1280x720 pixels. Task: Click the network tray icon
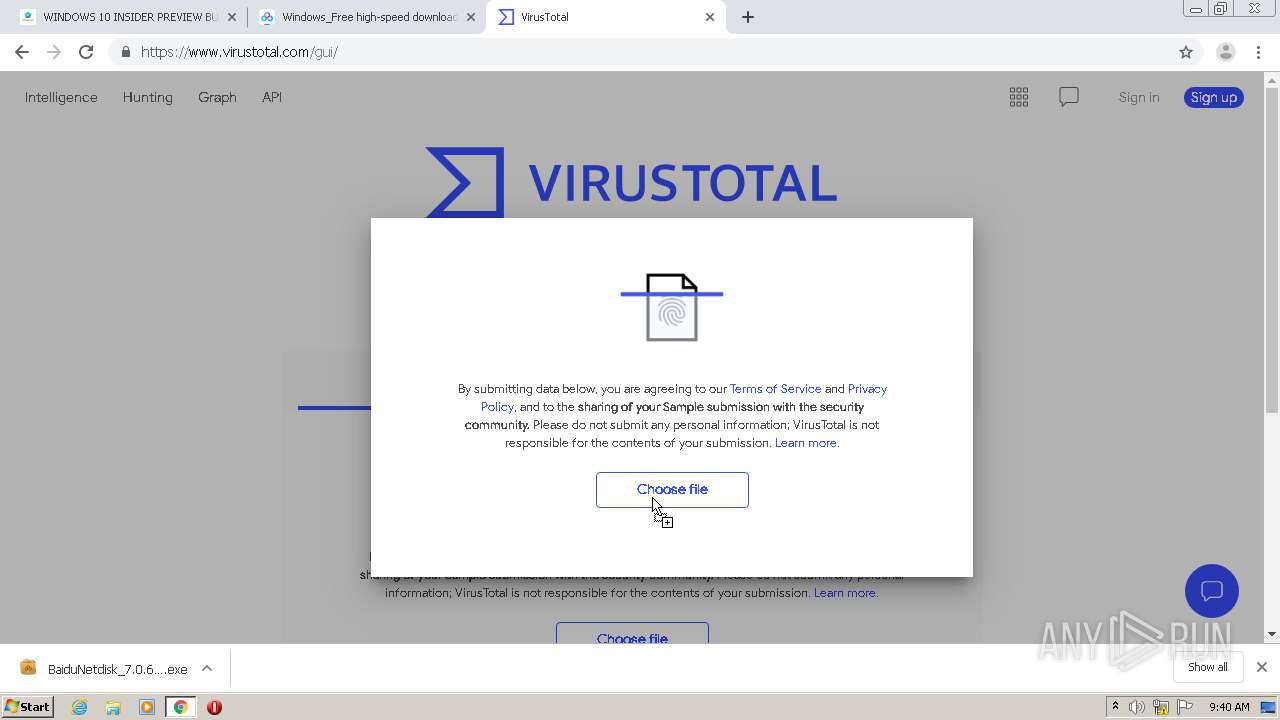1161,707
